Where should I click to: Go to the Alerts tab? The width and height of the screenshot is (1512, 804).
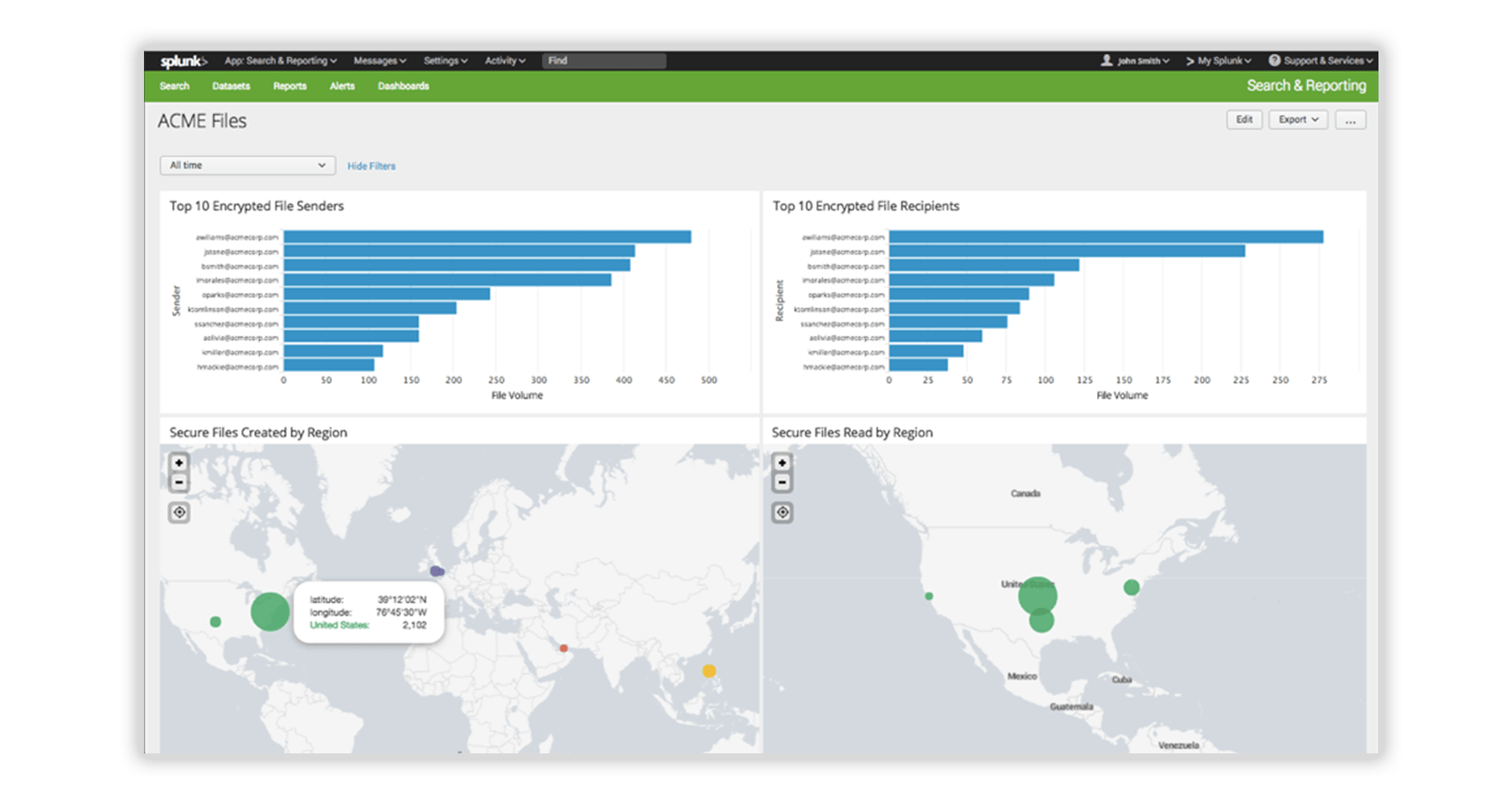[x=342, y=86]
